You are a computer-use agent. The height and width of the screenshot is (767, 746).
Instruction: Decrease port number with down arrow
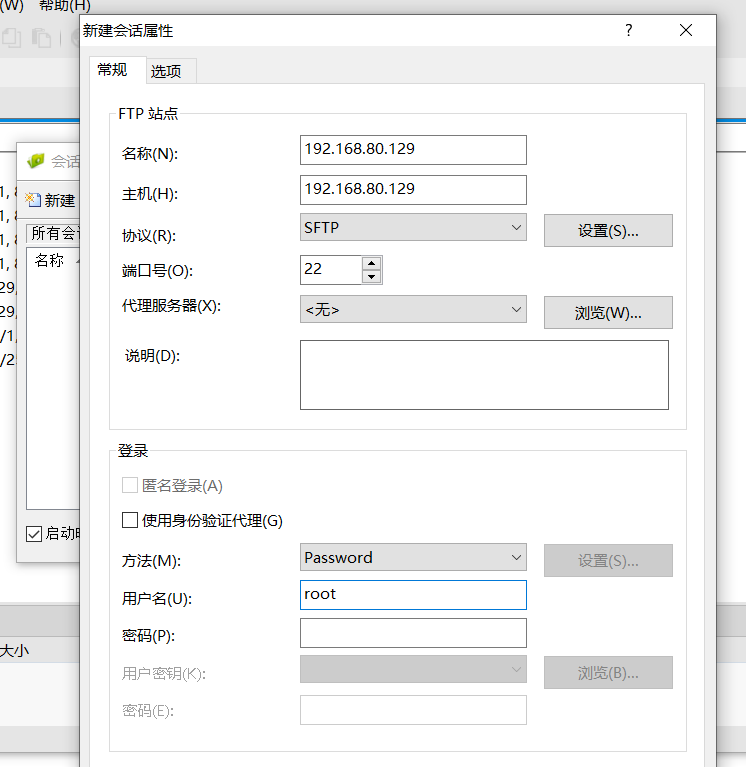(372, 276)
